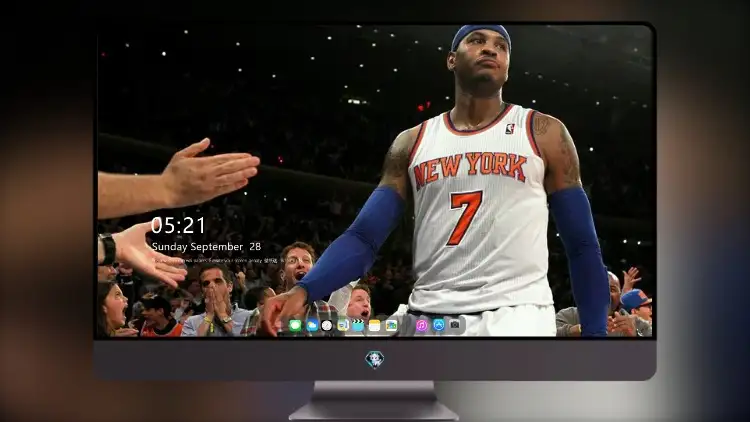Open the clapperboard video app in dock
750x422 pixels.
click(x=358, y=325)
